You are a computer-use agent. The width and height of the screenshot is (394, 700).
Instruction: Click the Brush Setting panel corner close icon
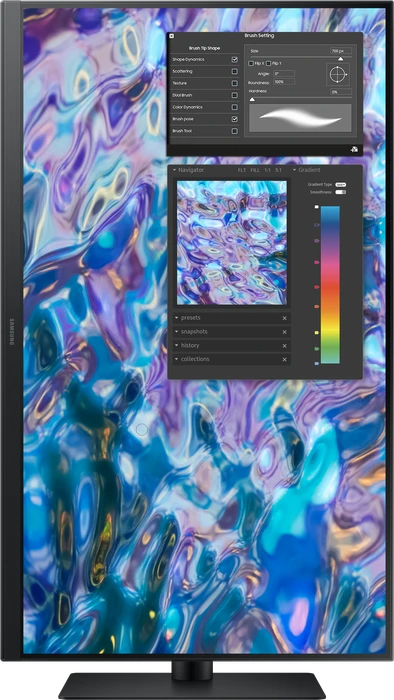[x=172, y=36]
